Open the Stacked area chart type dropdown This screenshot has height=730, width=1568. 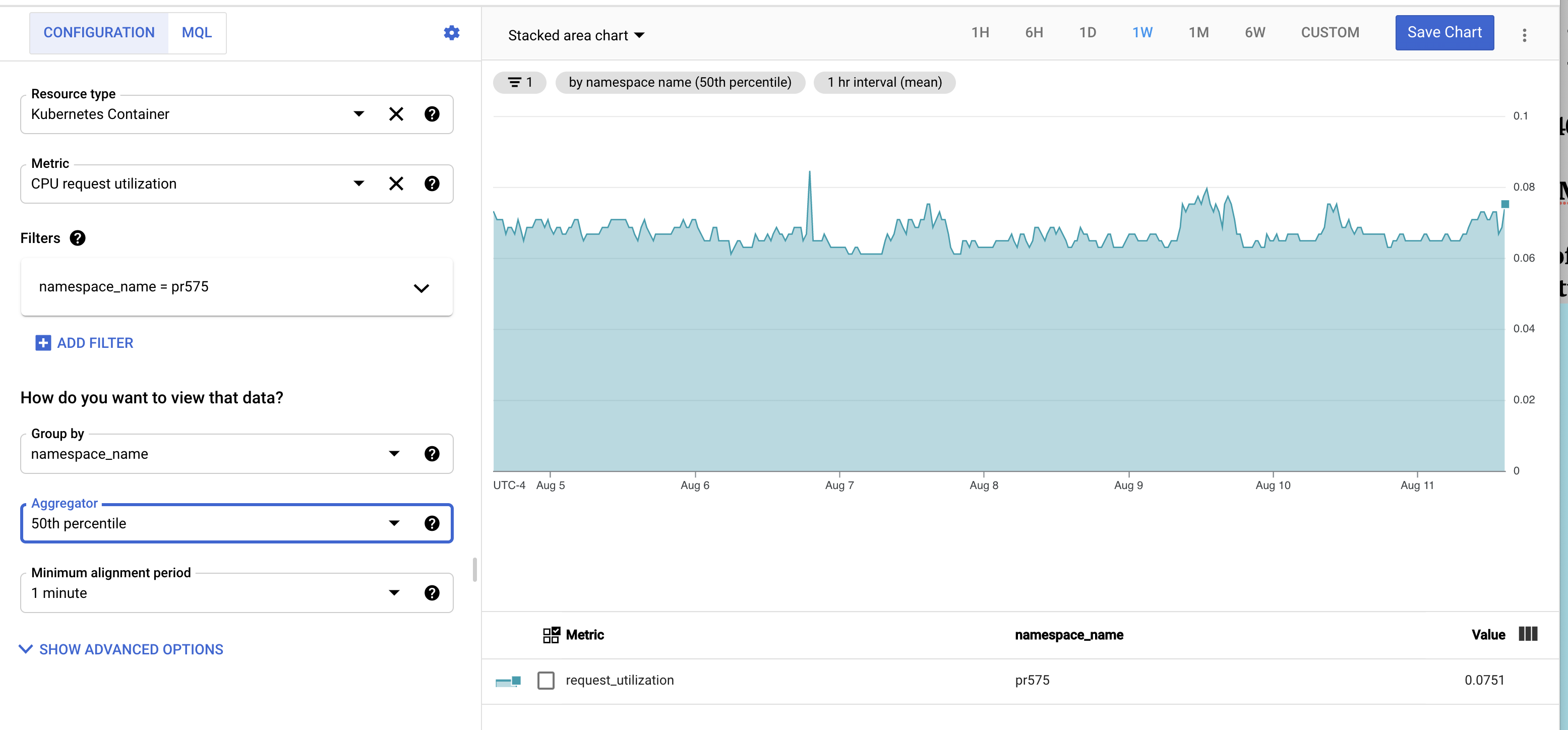coord(575,35)
